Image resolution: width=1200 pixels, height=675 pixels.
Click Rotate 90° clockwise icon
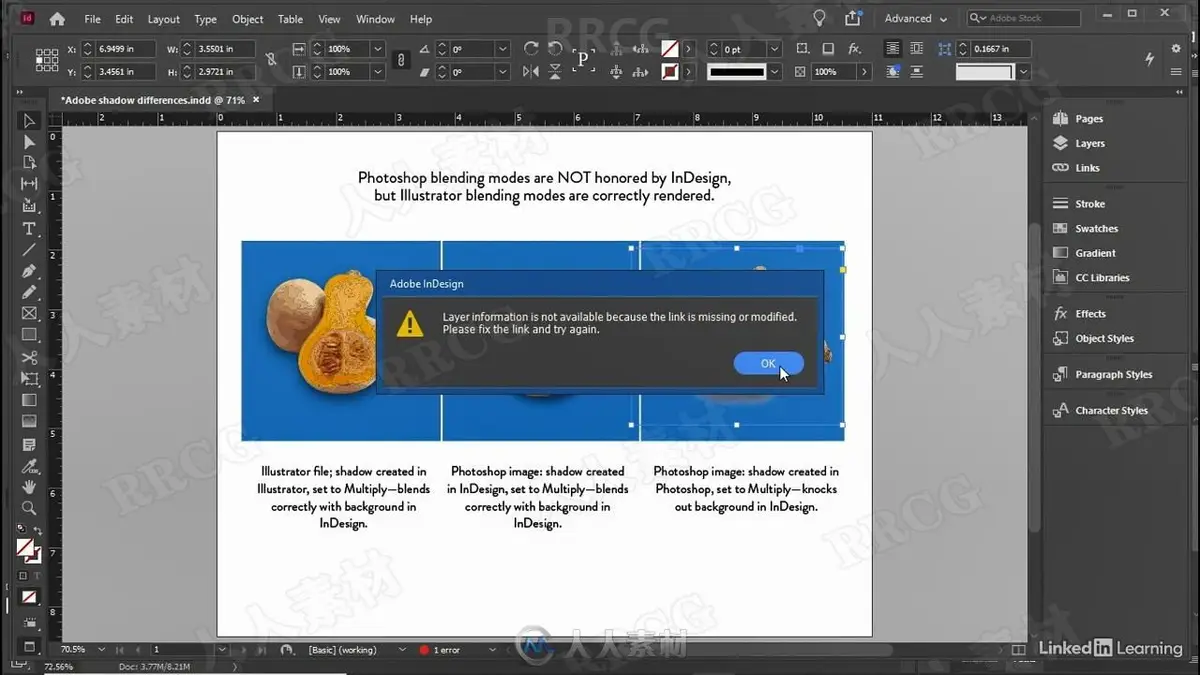tap(530, 48)
